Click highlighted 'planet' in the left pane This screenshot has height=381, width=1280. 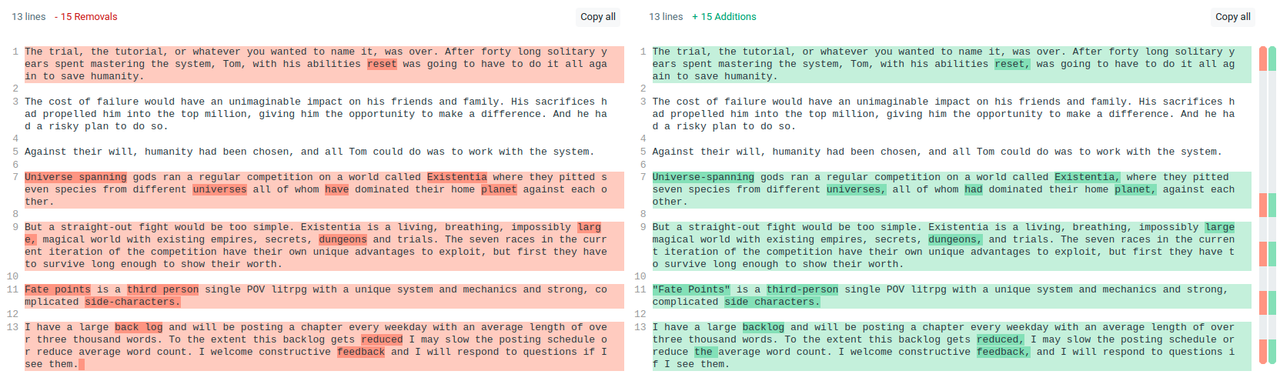499,189
